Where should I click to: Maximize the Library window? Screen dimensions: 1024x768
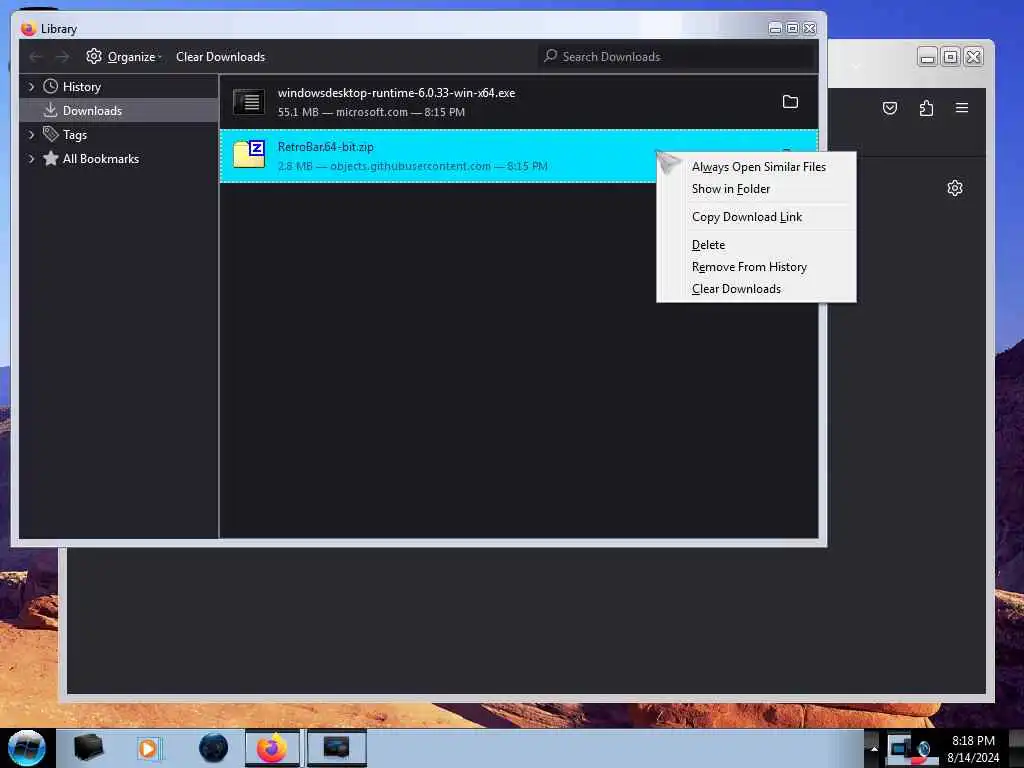point(792,28)
